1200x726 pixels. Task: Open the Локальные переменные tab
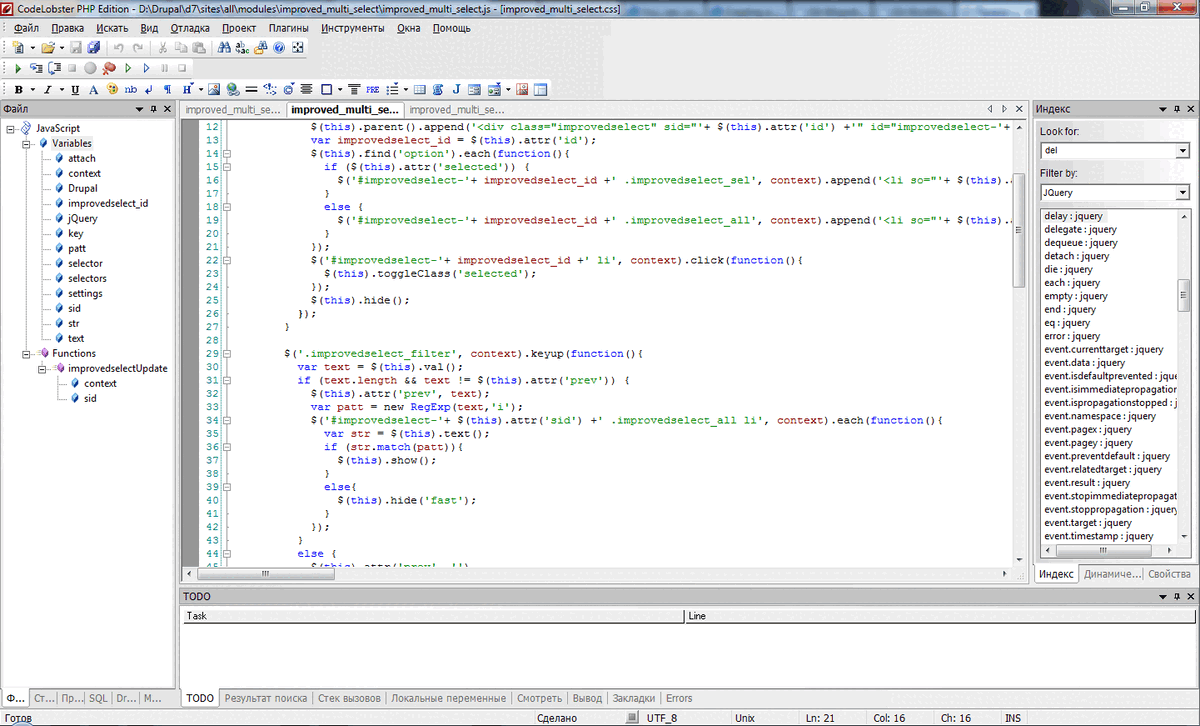[448, 698]
